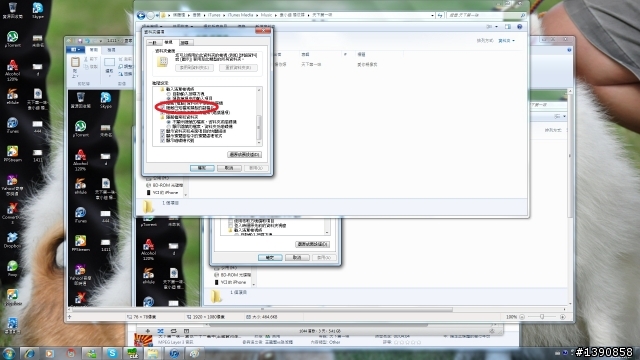Image resolution: width=640 pixels, height=360 pixels.
Task: Switch to 檢視 tab in folder options
Action: tap(168, 42)
